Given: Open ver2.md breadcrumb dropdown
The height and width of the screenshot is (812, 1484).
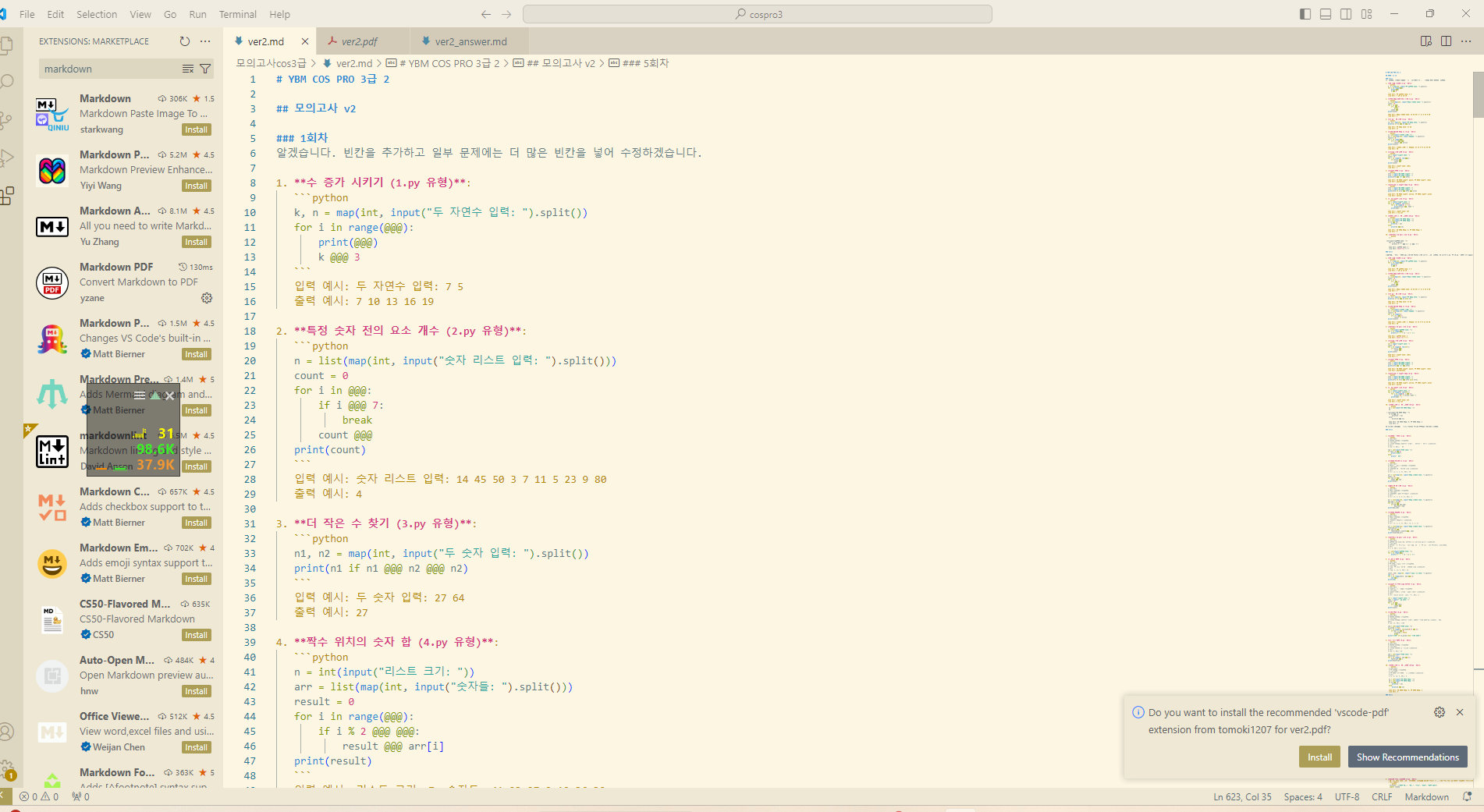Looking at the screenshot, I should 347,63.
